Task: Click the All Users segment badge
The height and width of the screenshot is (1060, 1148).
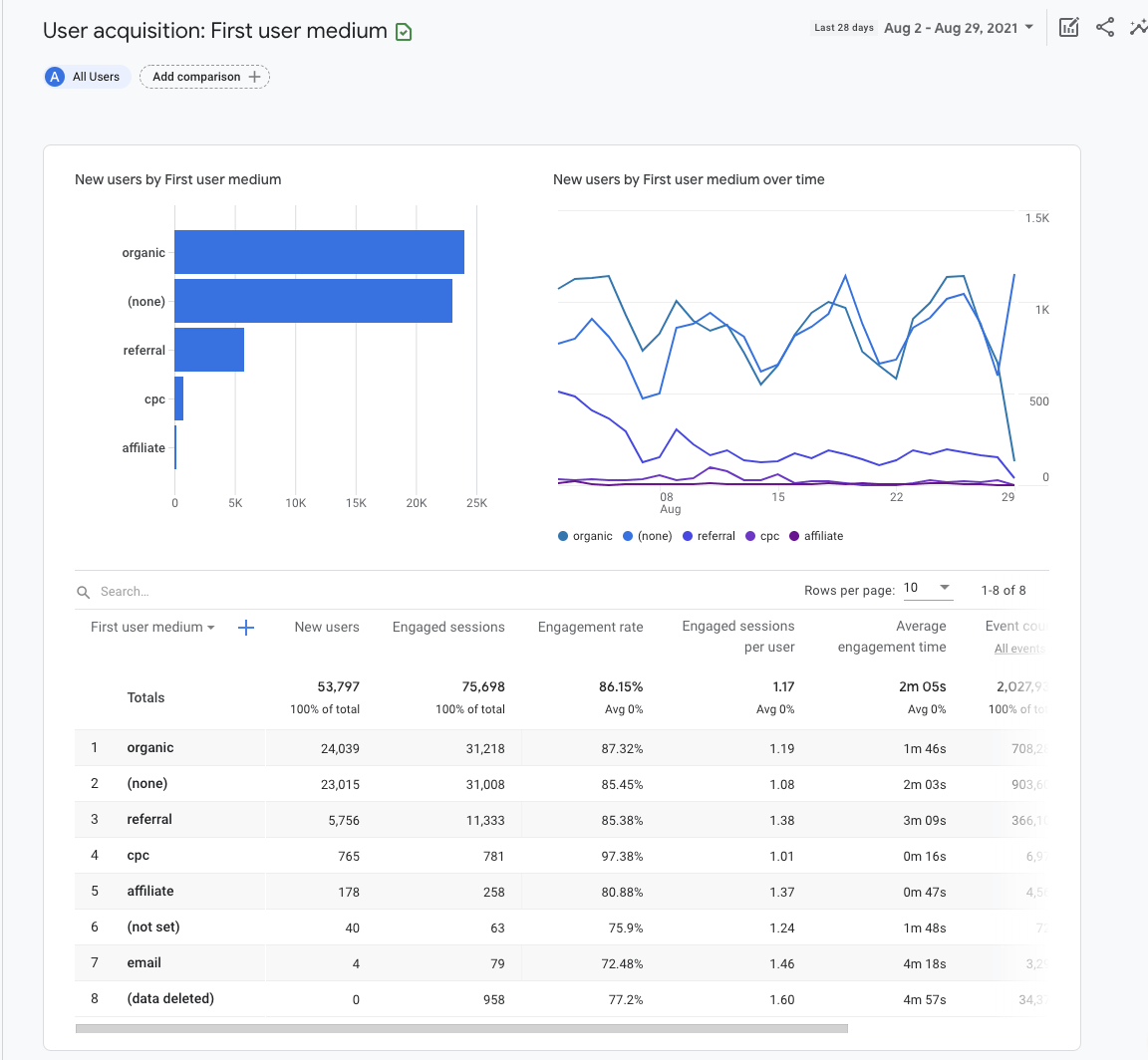Action: pos(87,77)
